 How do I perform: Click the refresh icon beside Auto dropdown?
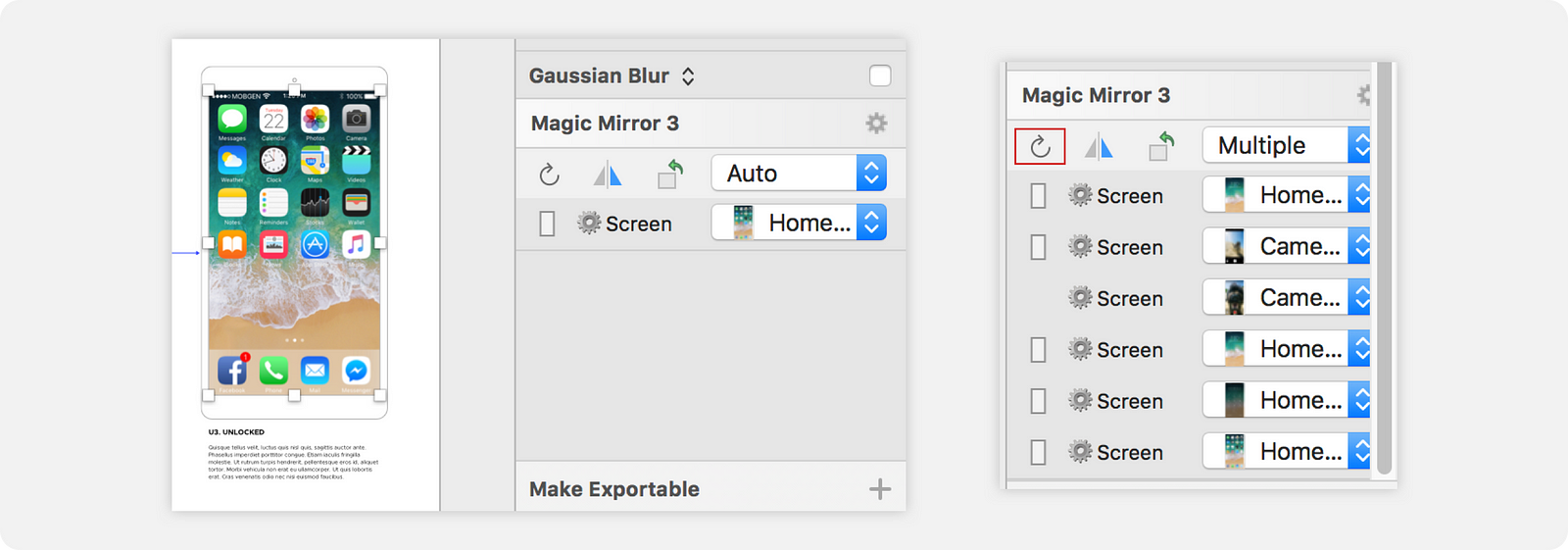pyautogui.click(x=549, y=175)
